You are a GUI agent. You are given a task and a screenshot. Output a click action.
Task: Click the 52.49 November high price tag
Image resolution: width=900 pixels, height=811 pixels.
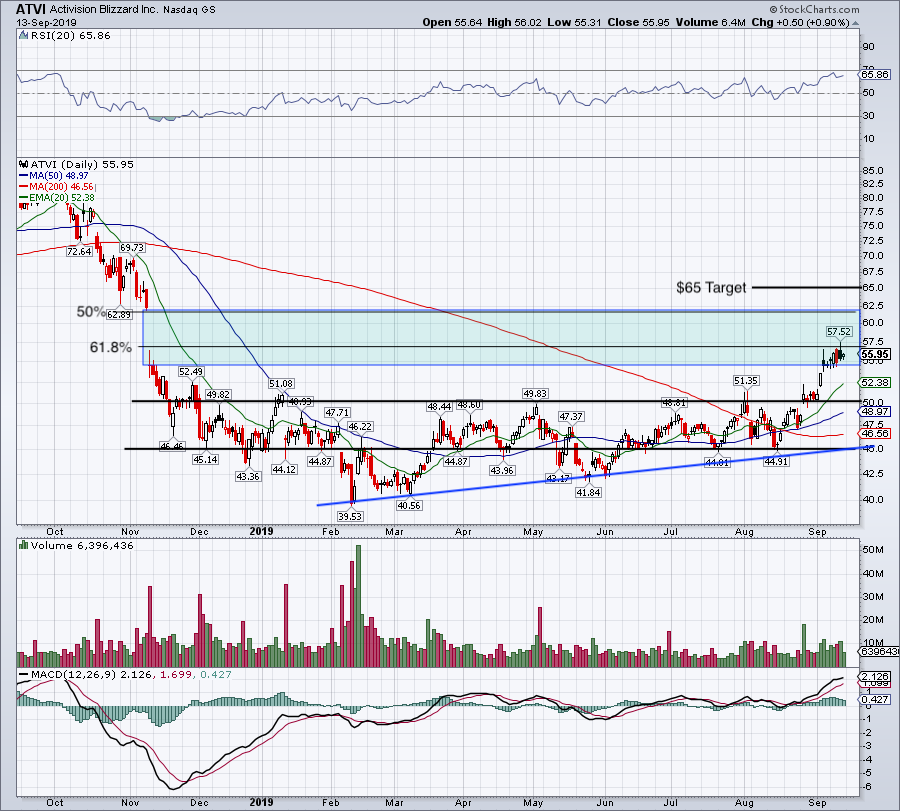pos(191,372)
